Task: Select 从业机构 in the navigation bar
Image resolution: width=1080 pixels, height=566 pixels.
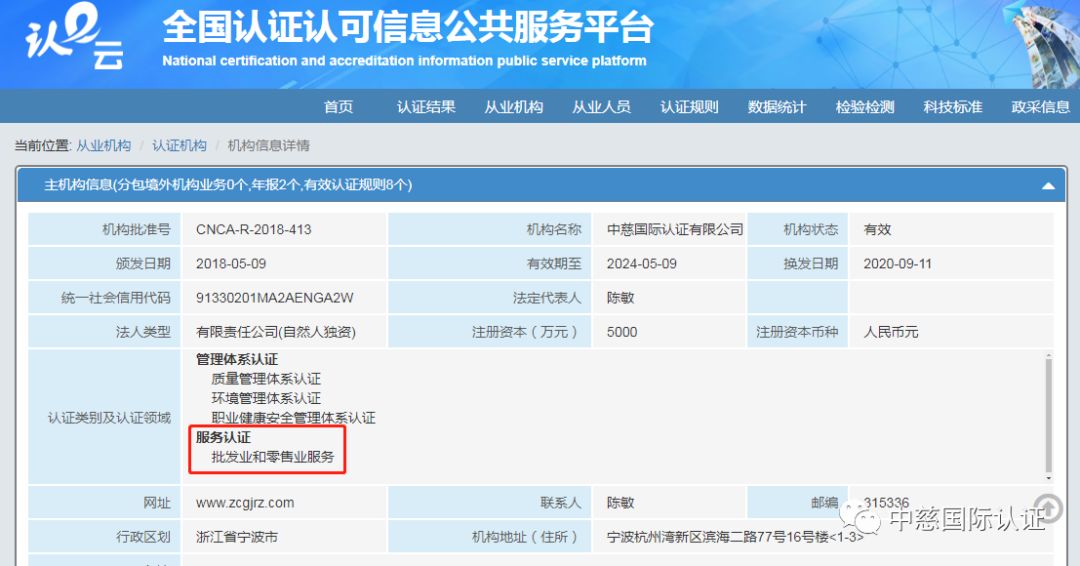Action: click(x=514, y=107)
